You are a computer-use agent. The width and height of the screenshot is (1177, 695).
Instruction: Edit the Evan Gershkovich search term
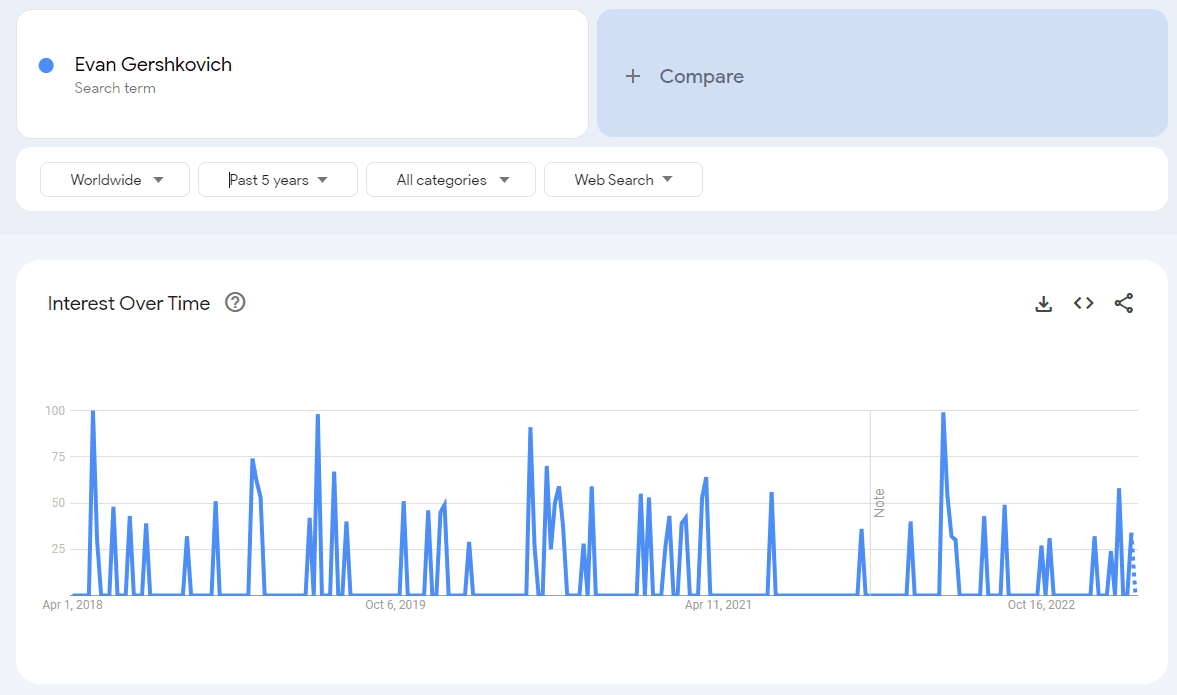(153, 65)
